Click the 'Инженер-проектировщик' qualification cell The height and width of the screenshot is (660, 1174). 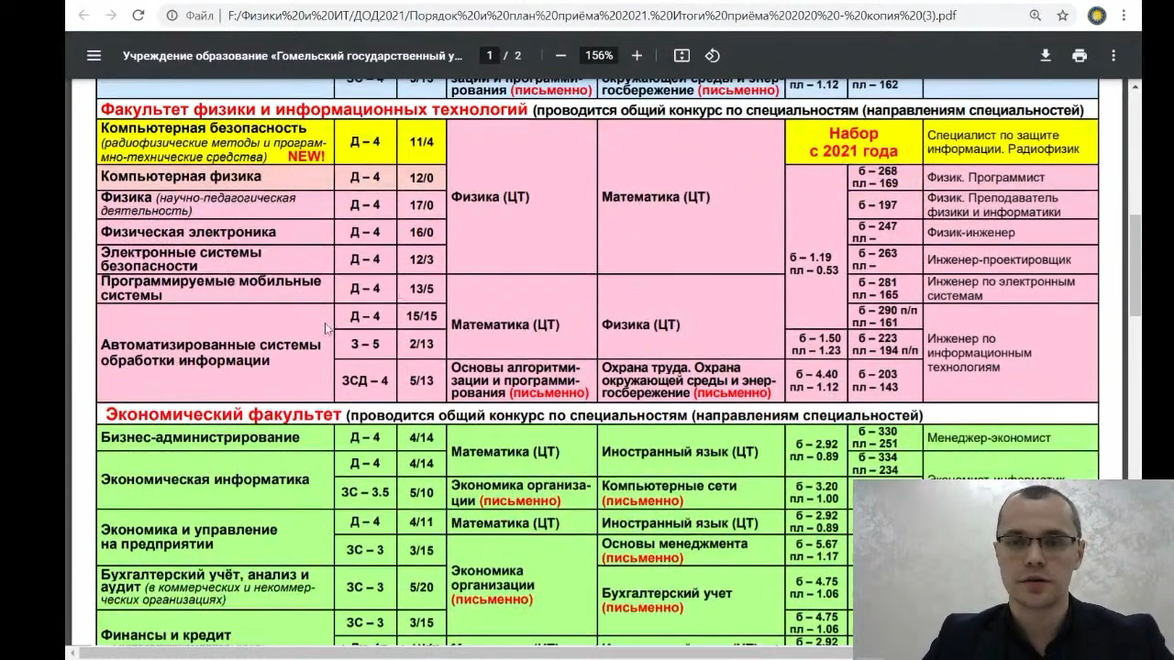click(x=1010, y=259)
